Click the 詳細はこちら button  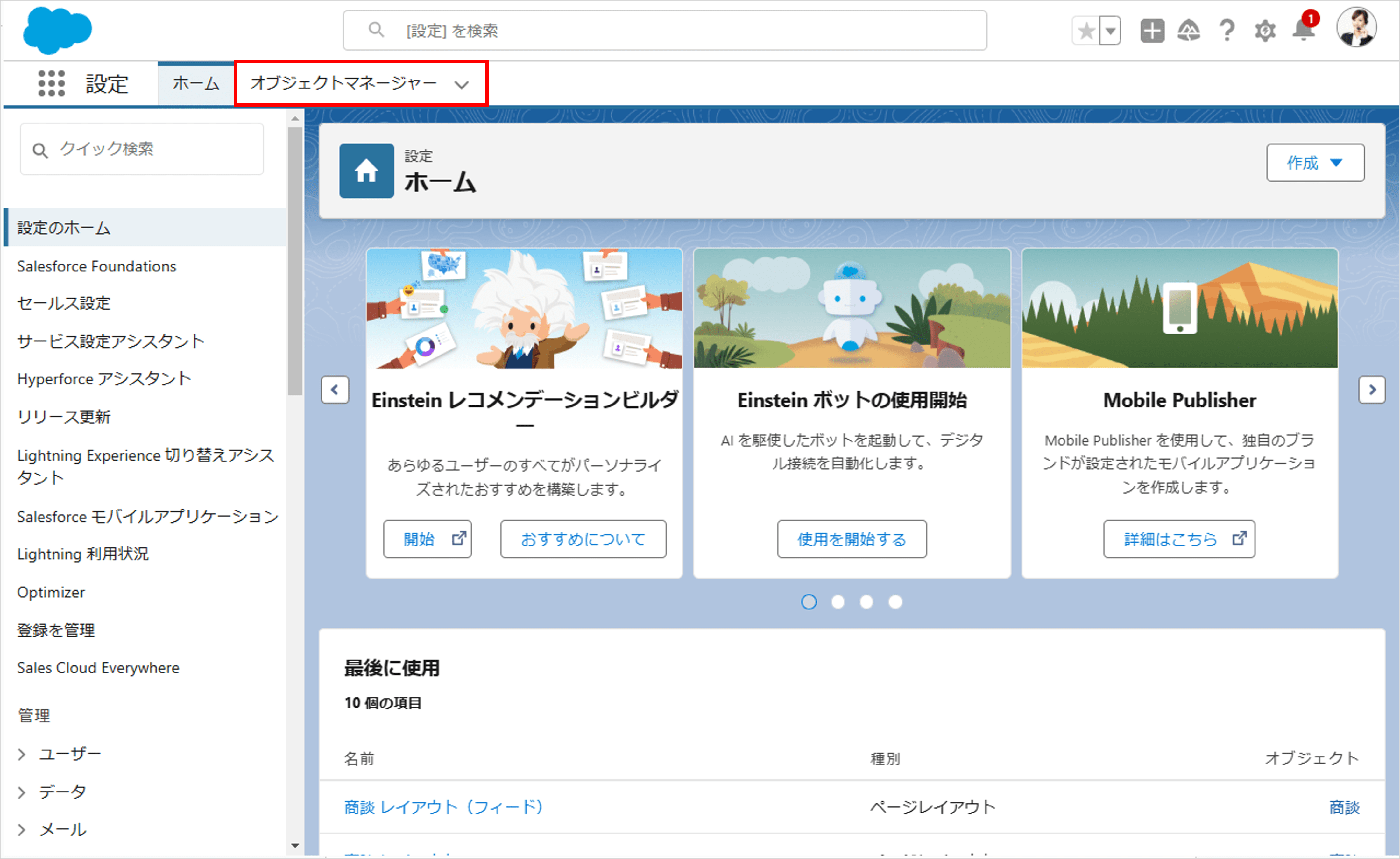coord(1179,539)
